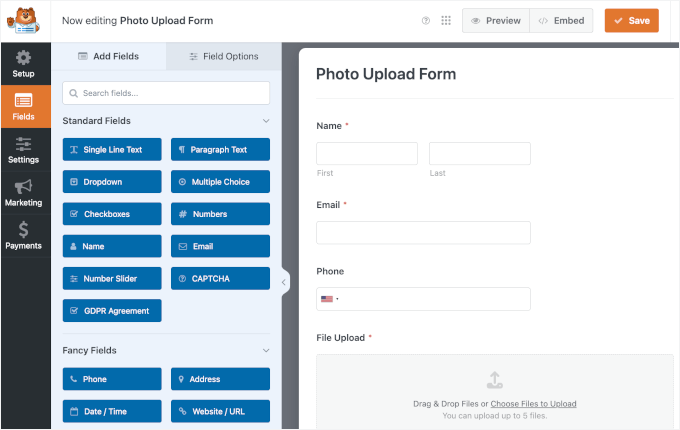Click the file upload arrow icon
Screen dimensions: 680x430
click(494, 380)
